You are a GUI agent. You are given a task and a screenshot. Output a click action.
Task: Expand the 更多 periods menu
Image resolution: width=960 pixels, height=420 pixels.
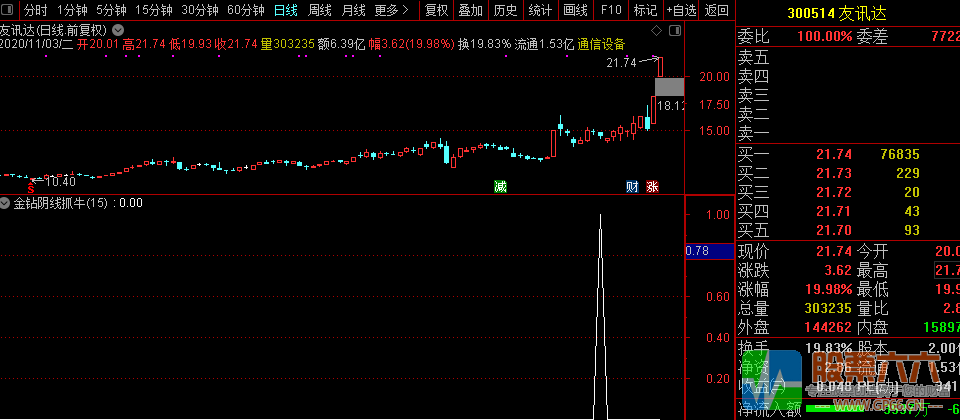pyautogui.click(x=392, y=10)
